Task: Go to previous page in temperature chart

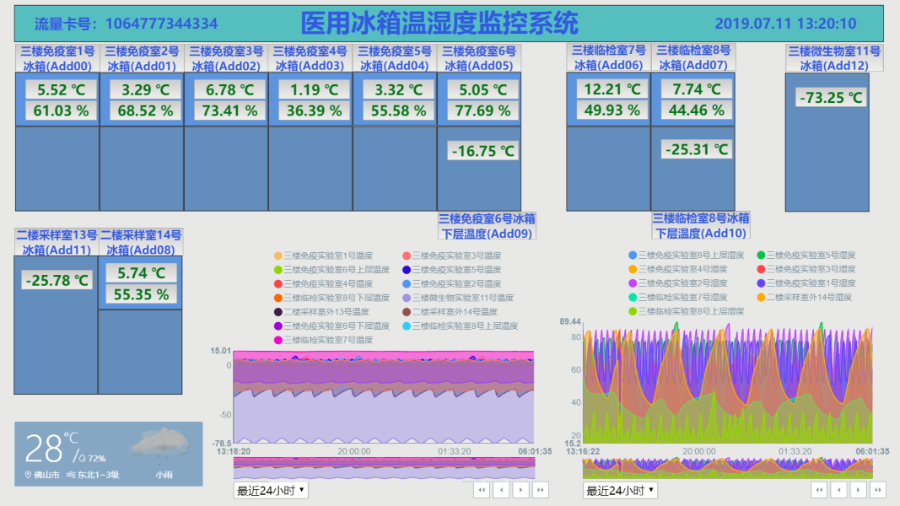Action: pyautogui.click(x=501, y=490)
